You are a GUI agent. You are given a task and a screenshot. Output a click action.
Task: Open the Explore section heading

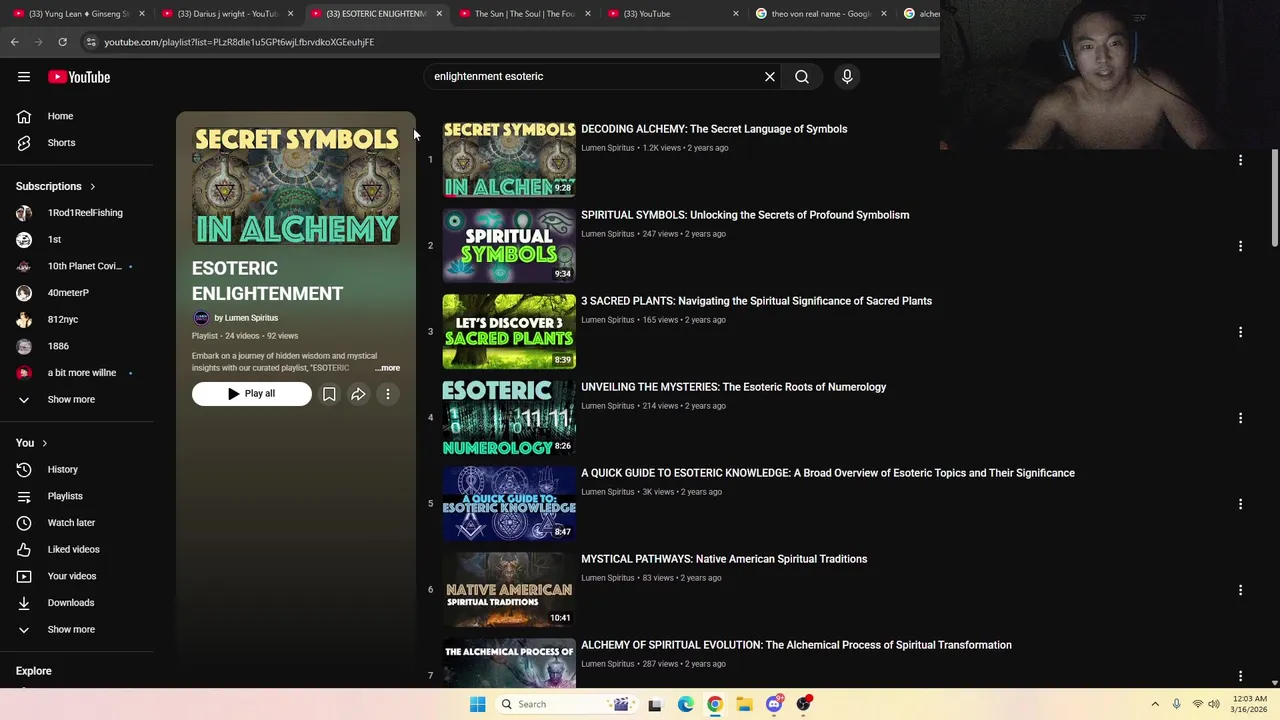[x=33, y=671]
